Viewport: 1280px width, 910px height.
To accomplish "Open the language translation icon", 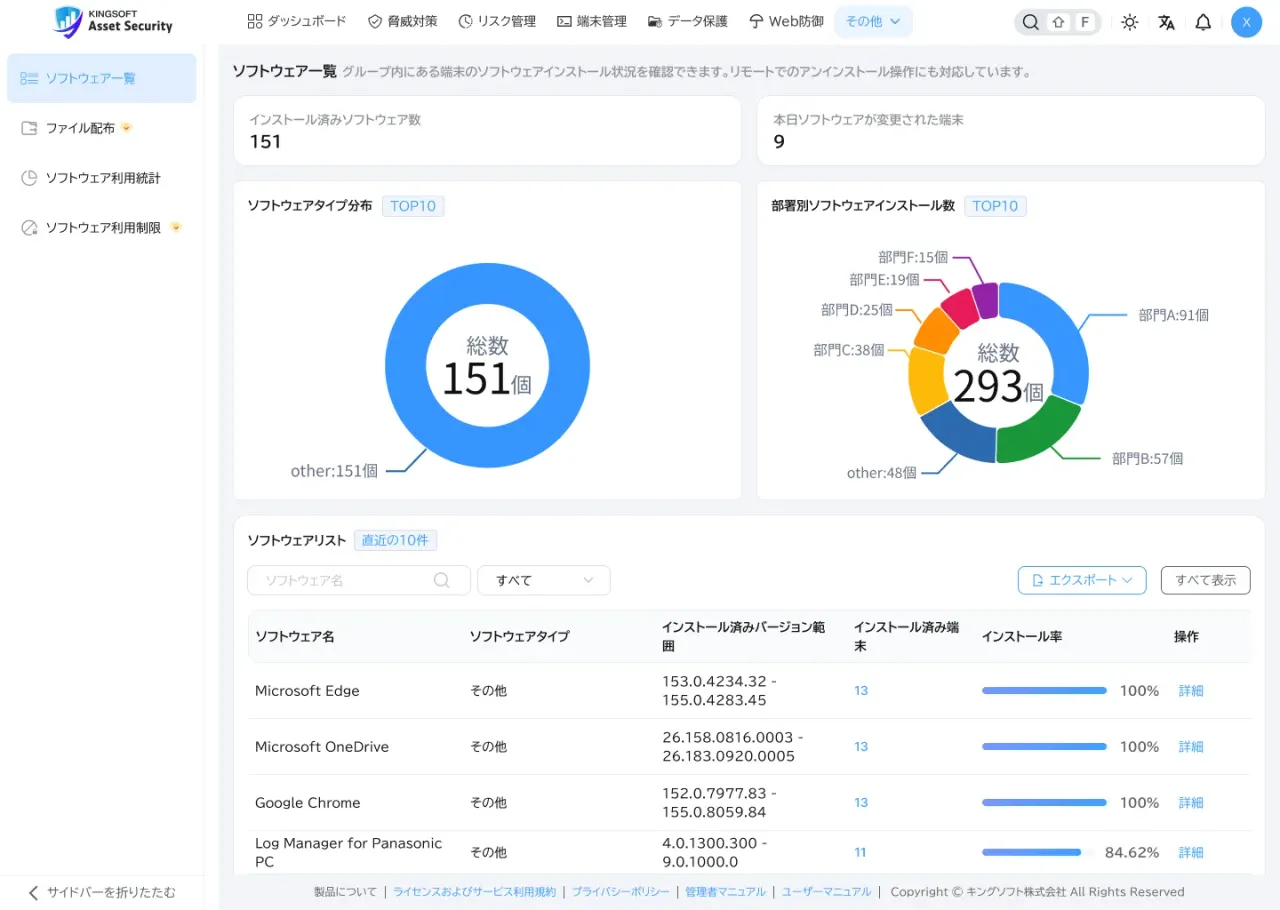I will point(1166,22).
